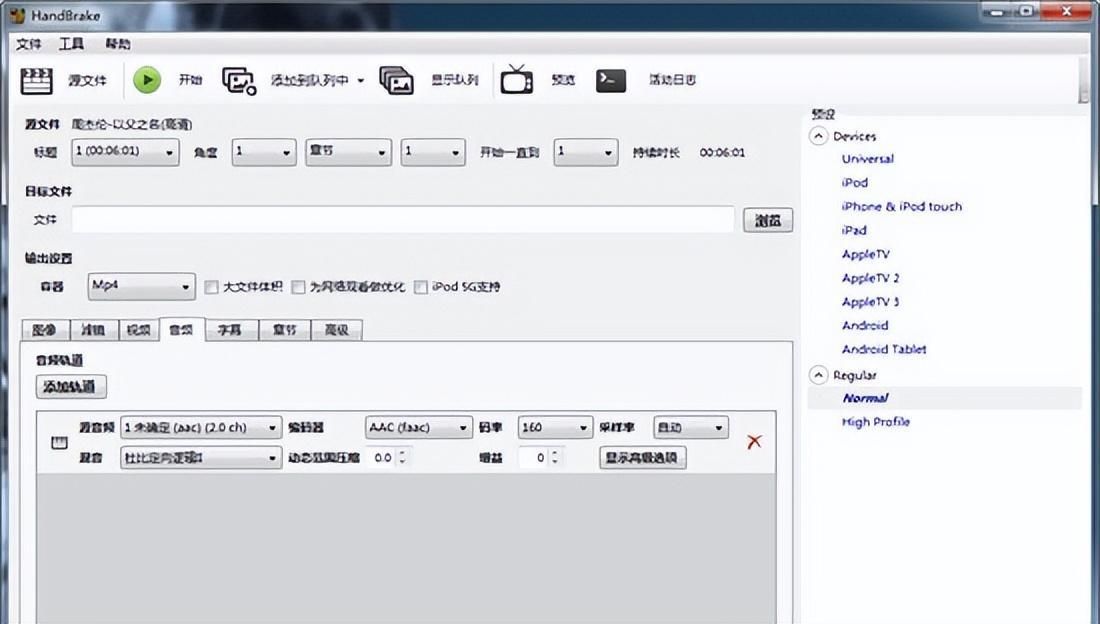This screenshot has width=1100, height=624.
Task: Open the mixdown 杜比定向逻辑II dropdown
Action: click(x=201, y=458)
